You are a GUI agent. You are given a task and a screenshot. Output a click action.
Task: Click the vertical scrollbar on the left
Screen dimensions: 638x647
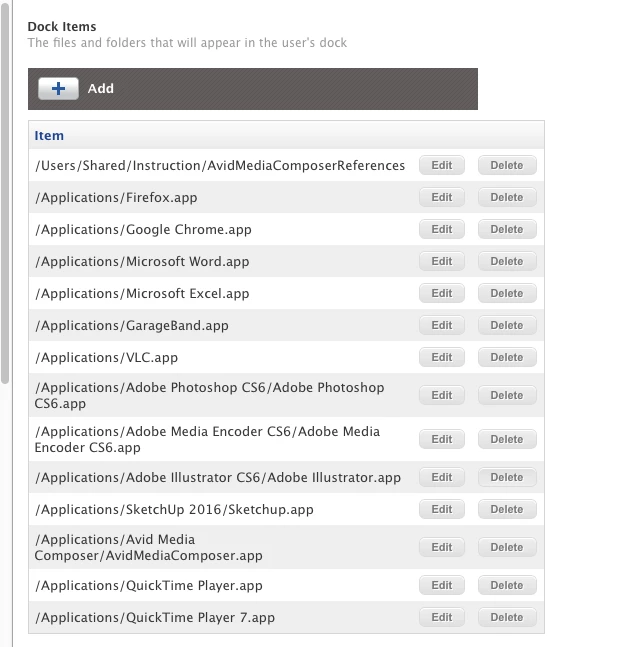point(5,194)
